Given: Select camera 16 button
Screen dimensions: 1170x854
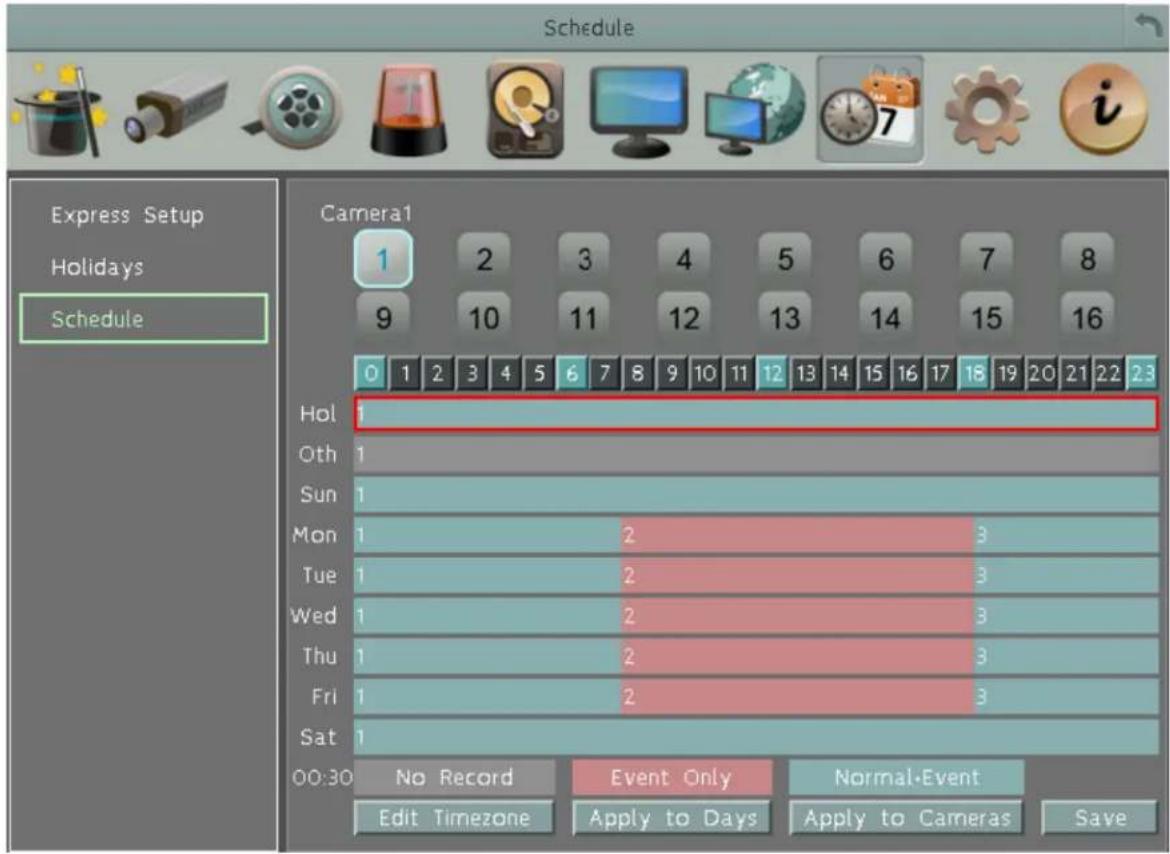Looking at the screenshot, I should coord(1087,318).
